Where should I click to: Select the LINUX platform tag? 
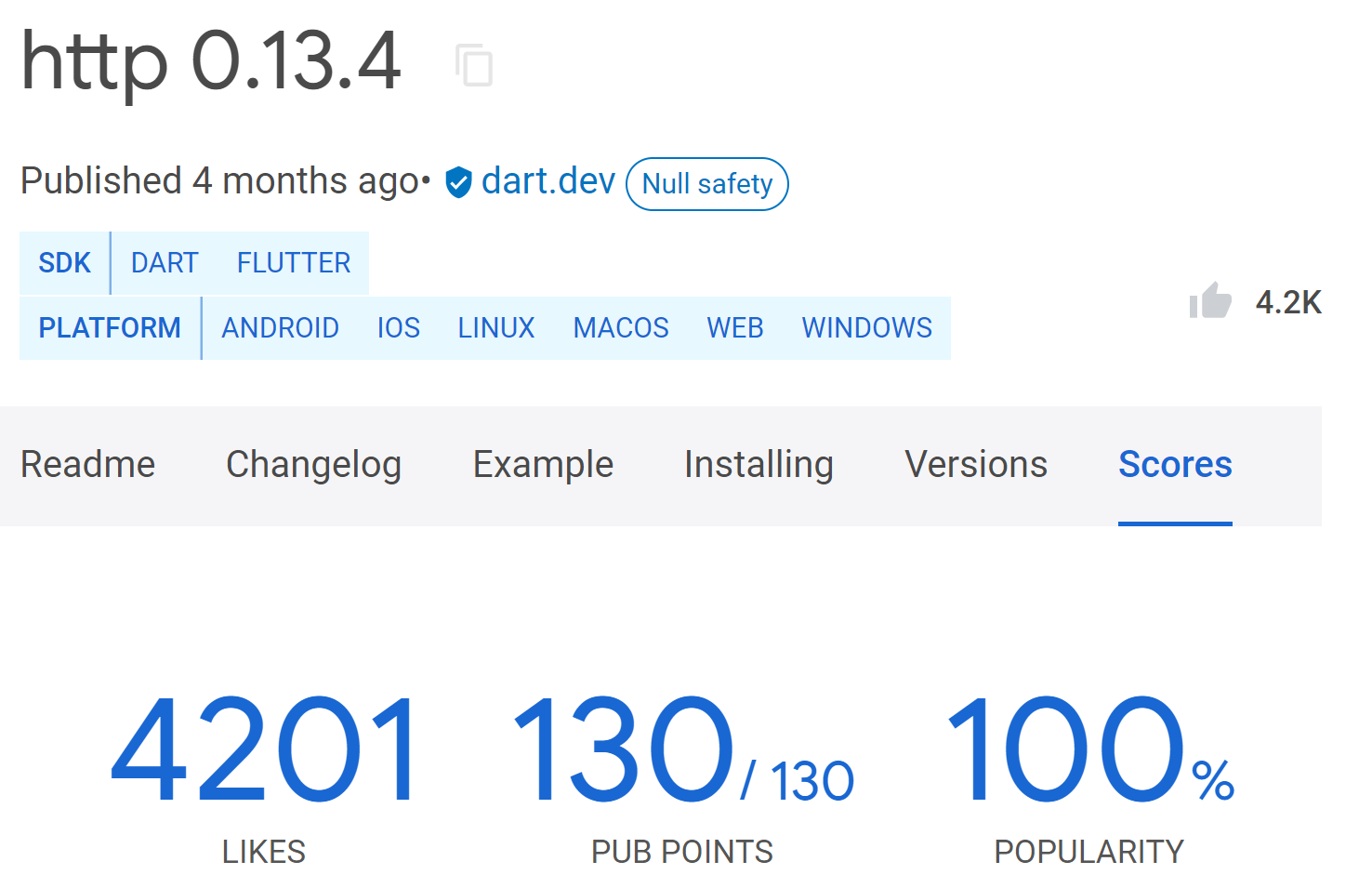coord(496,328)
